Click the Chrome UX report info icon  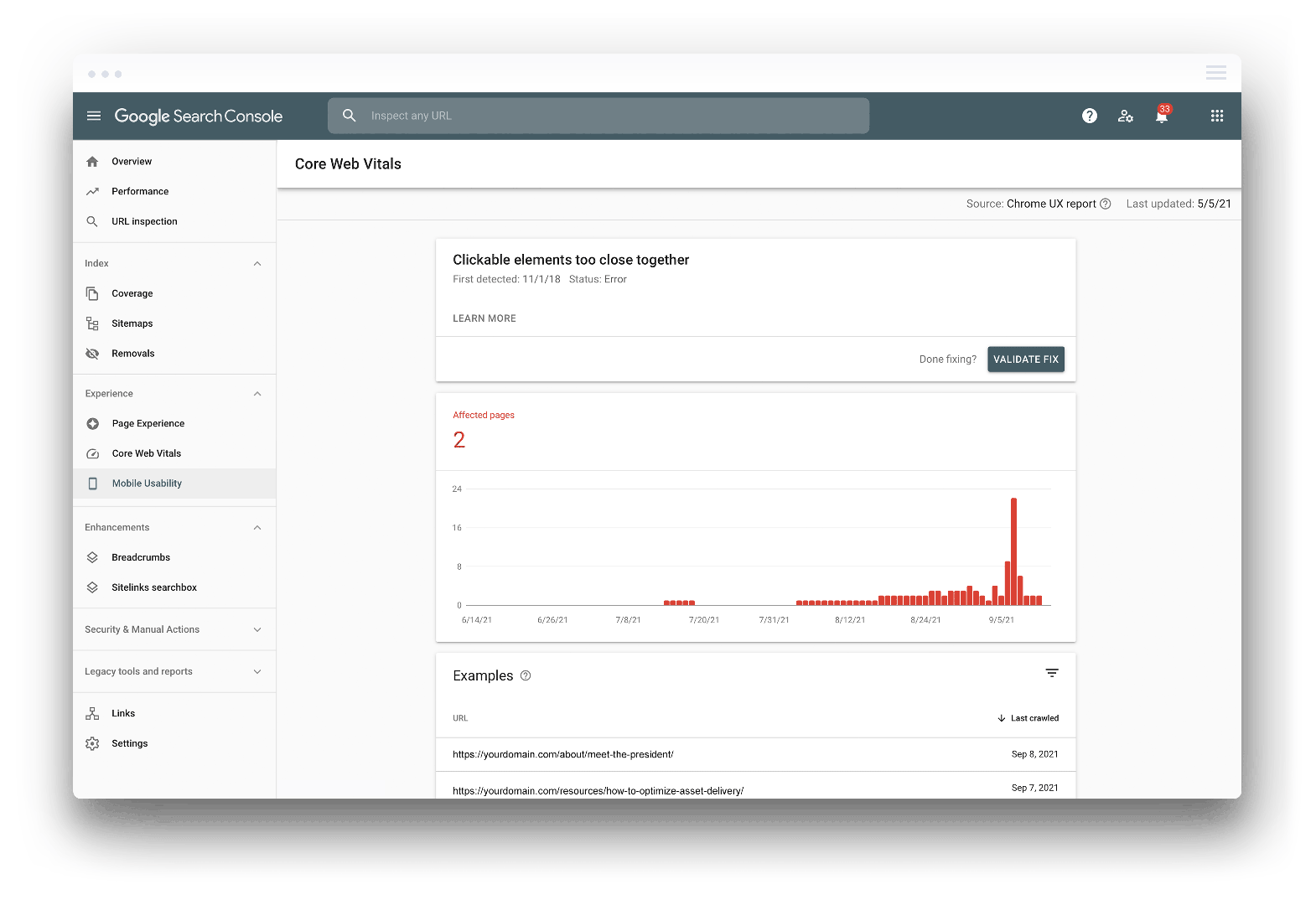point(1106,204)
